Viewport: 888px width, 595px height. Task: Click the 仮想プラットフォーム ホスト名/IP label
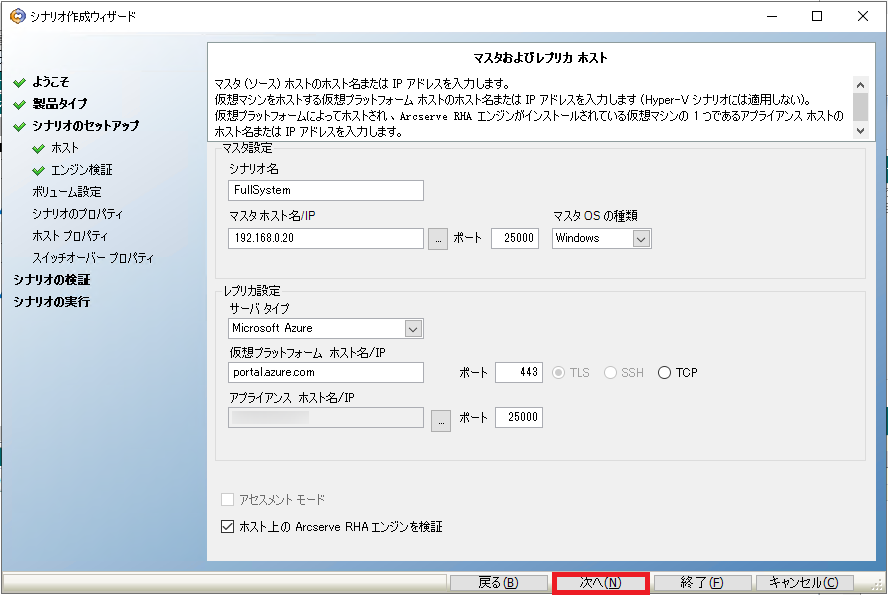point(308,353)
